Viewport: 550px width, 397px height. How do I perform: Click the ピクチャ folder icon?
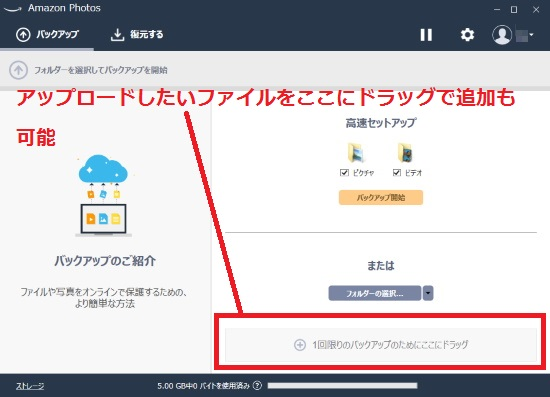tap(357, 153)
